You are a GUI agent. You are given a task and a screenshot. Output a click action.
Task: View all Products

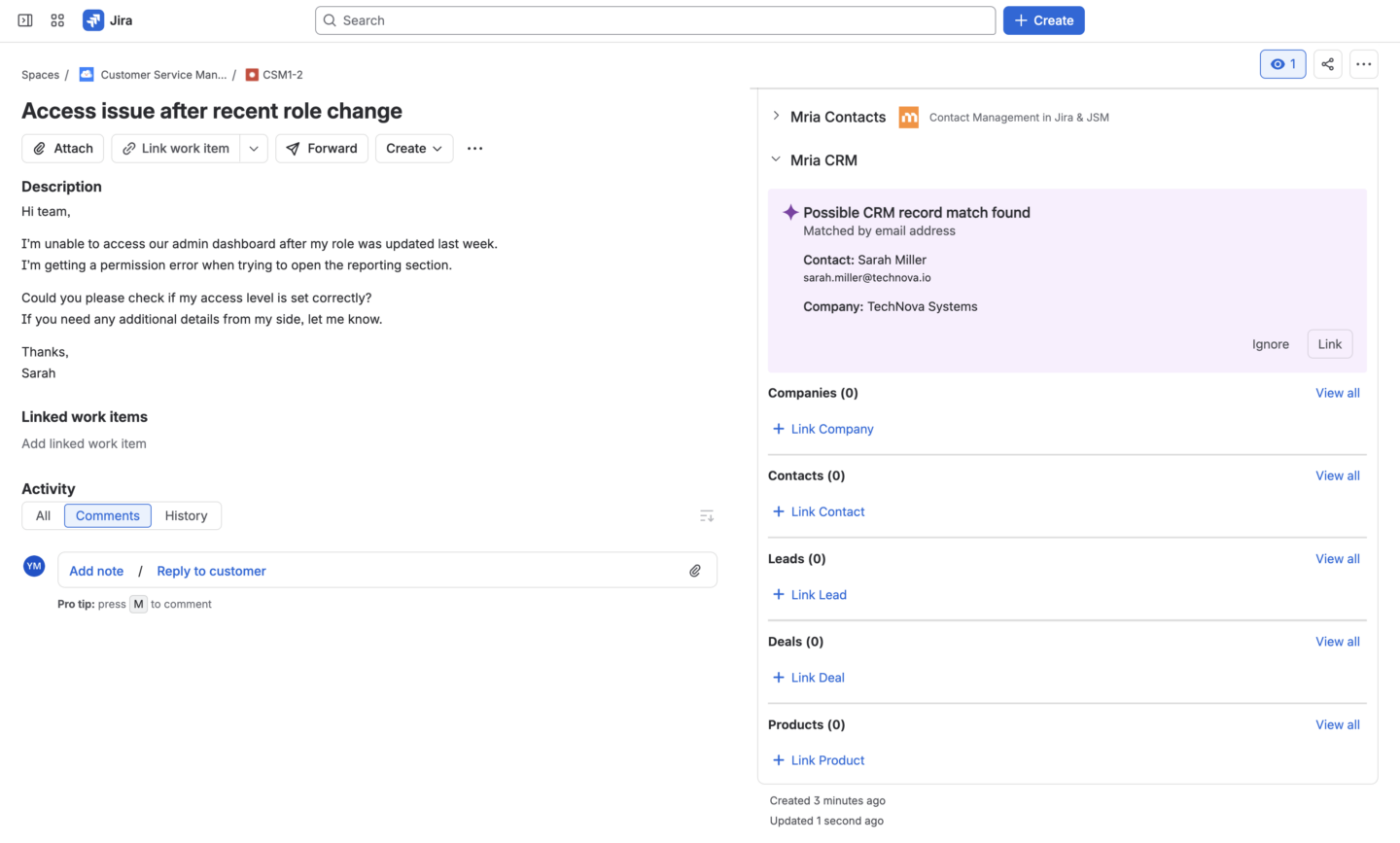pyautogui.click(x=1338, y=724)
